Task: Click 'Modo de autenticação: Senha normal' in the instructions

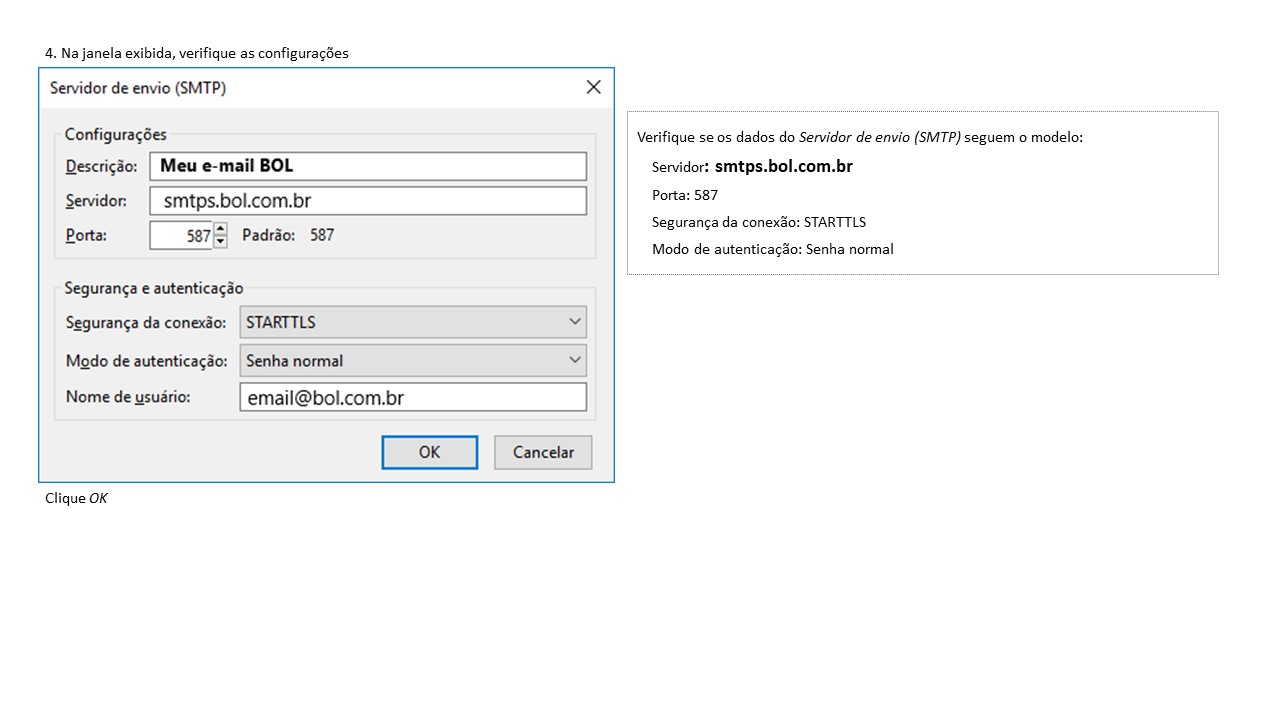Action: (x=773, y=249)
